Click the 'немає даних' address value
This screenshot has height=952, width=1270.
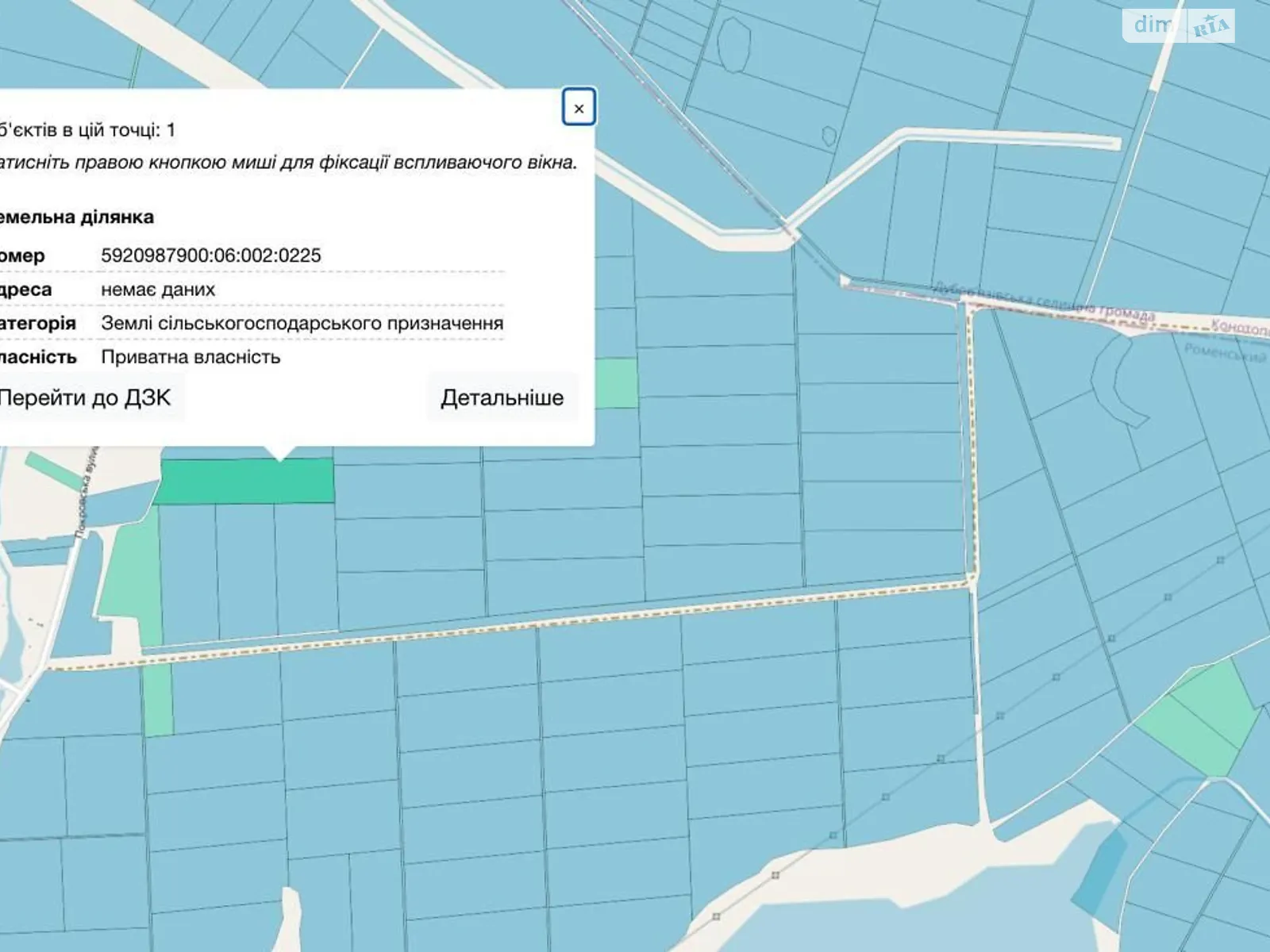[x=158, y=290]
